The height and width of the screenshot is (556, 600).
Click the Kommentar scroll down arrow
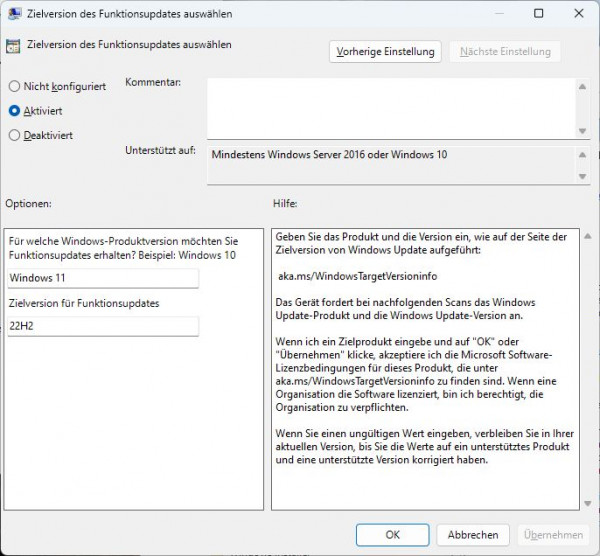582,131
